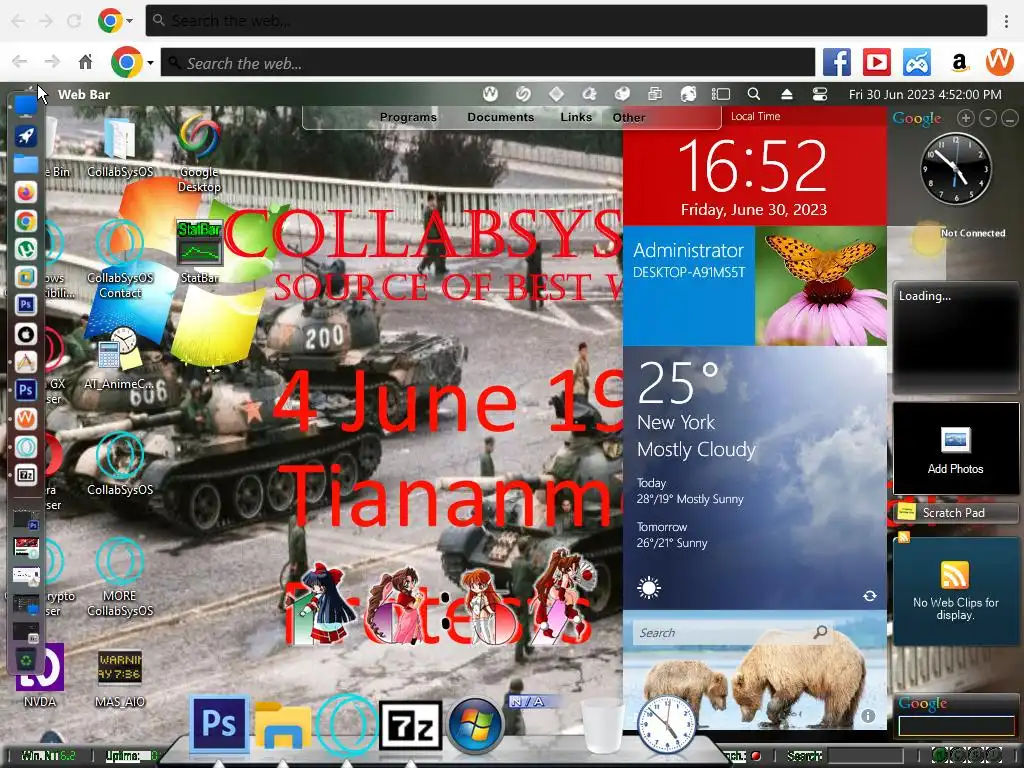Click the Google search box at sidebar bottom
Viewport: 1024px width, 768px height.
coord(955,726)
